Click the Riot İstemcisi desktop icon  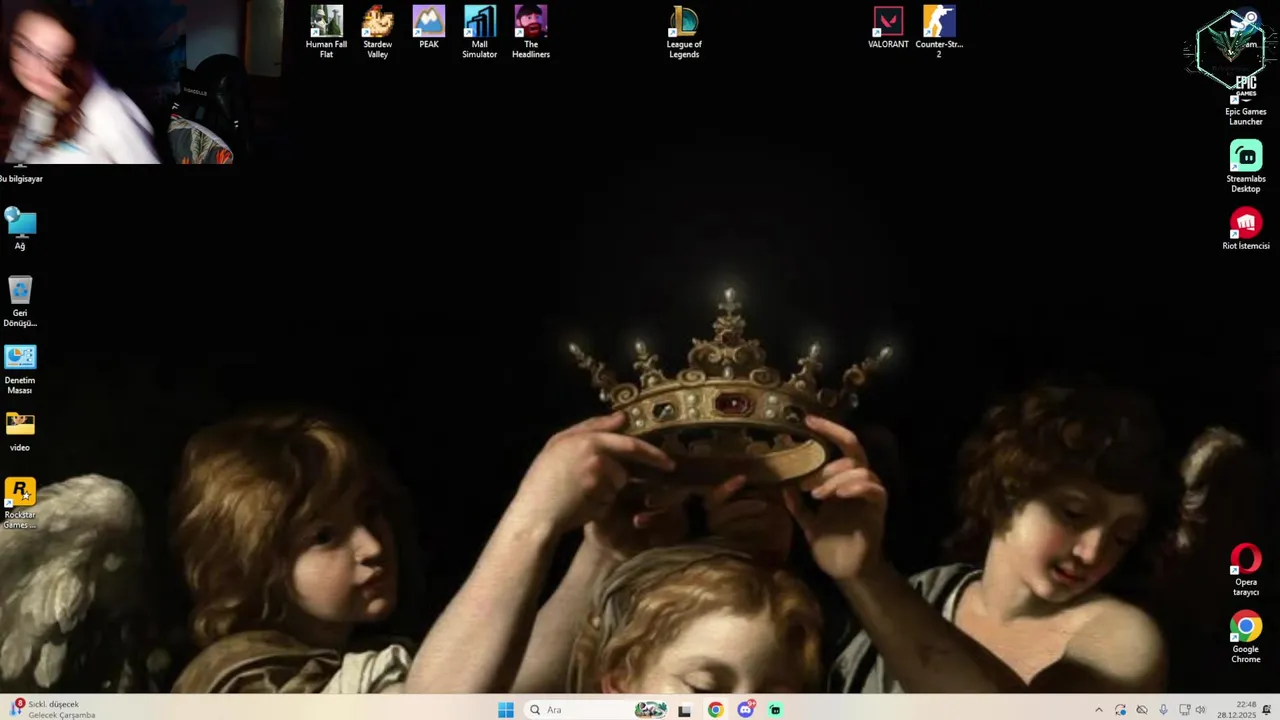pos(1246,229)
